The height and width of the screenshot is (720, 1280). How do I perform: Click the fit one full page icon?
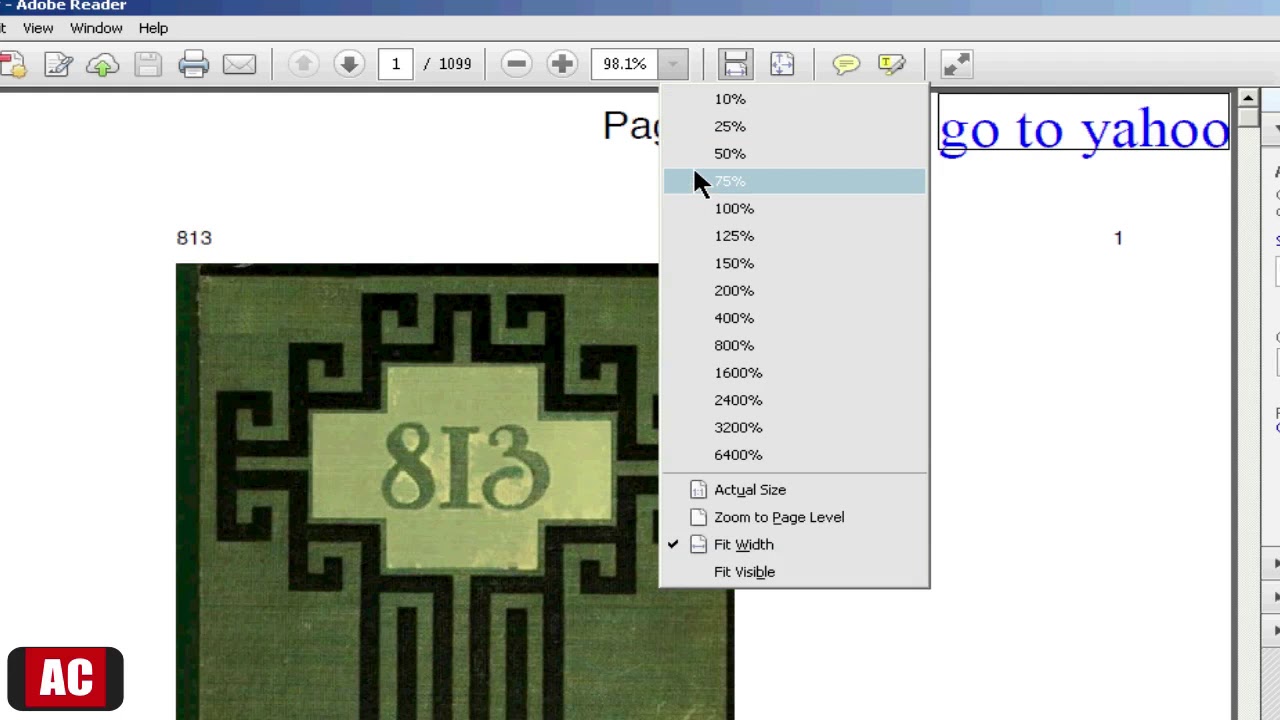click(782, 64)
